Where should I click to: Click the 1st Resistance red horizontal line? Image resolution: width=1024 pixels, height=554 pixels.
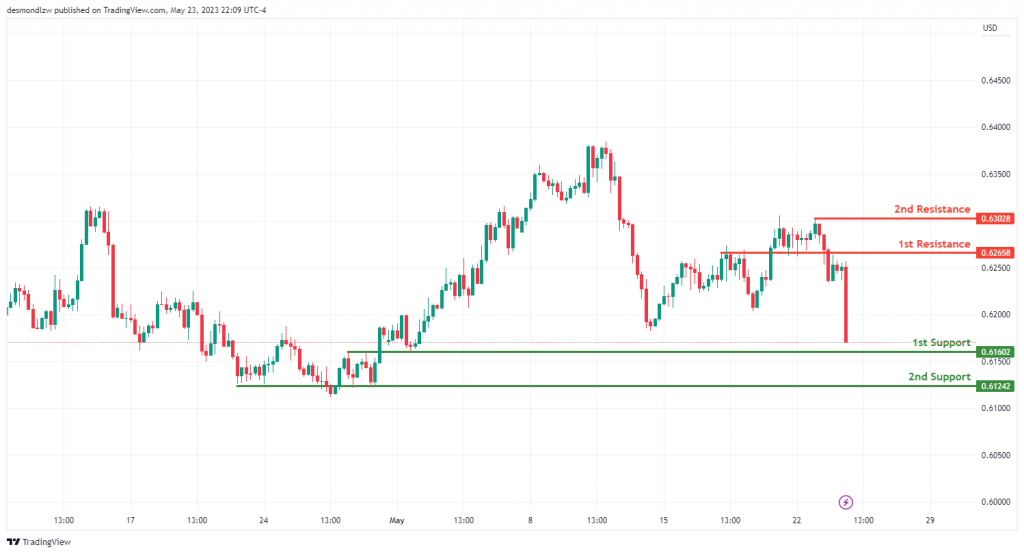click(848, 252)
